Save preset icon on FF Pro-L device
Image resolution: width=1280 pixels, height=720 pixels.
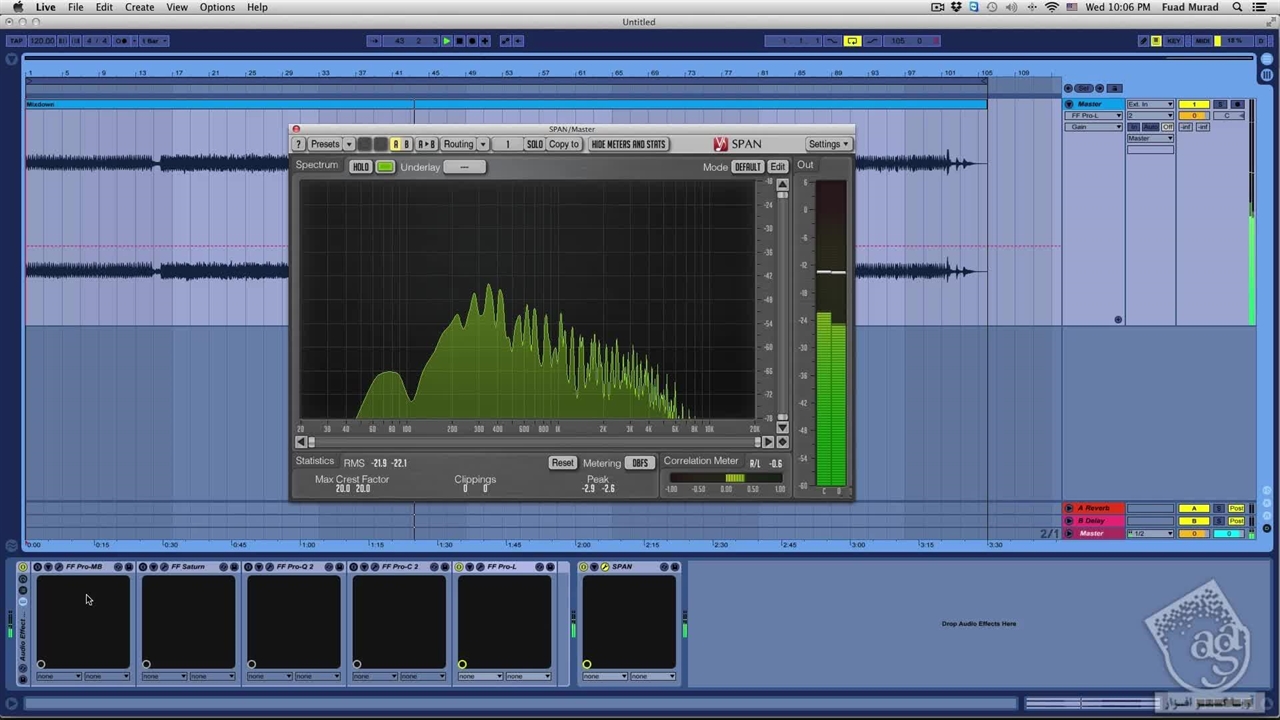pos(550,567)
